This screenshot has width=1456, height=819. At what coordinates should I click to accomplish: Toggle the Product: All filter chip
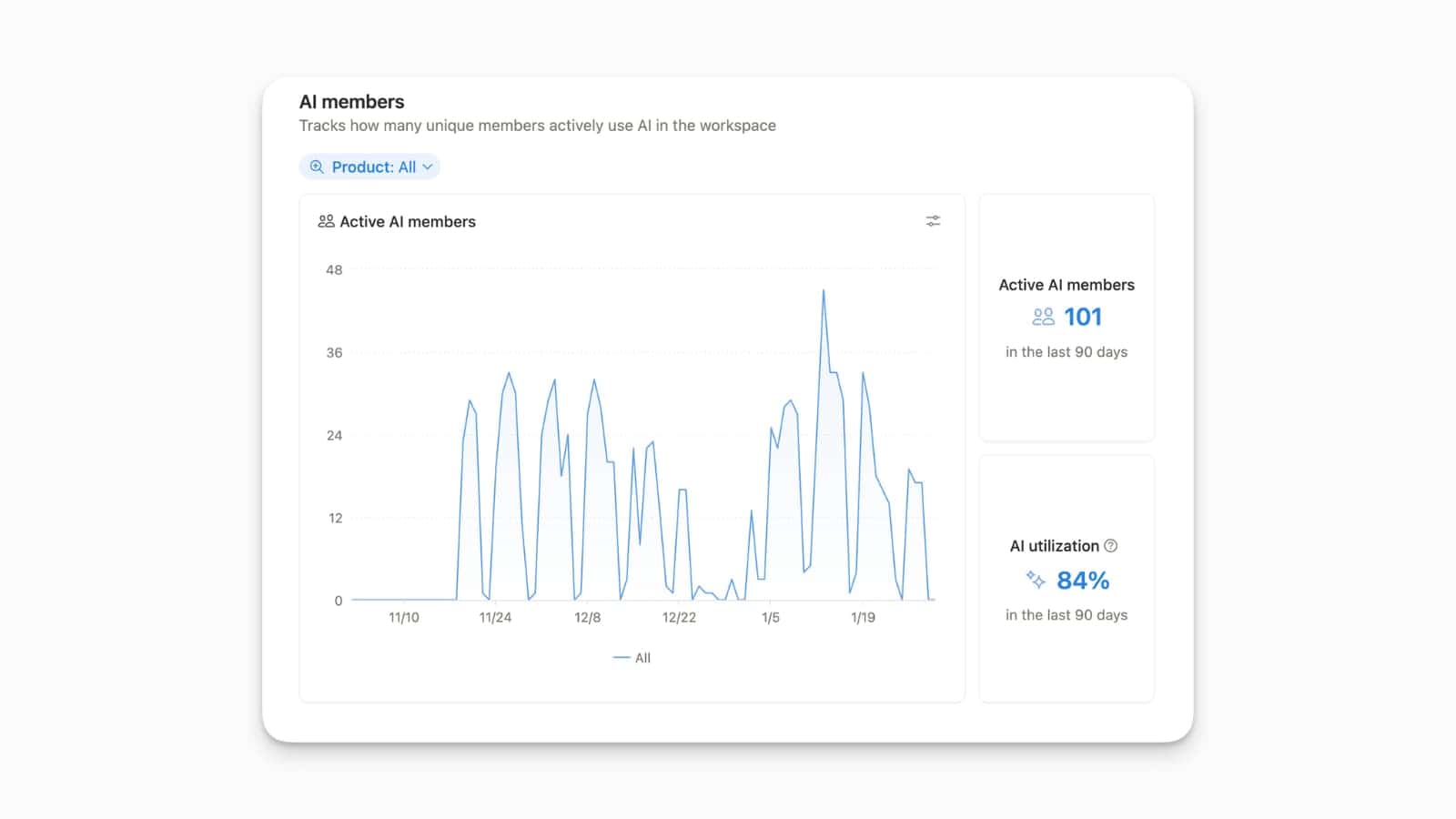click(369, 167)
